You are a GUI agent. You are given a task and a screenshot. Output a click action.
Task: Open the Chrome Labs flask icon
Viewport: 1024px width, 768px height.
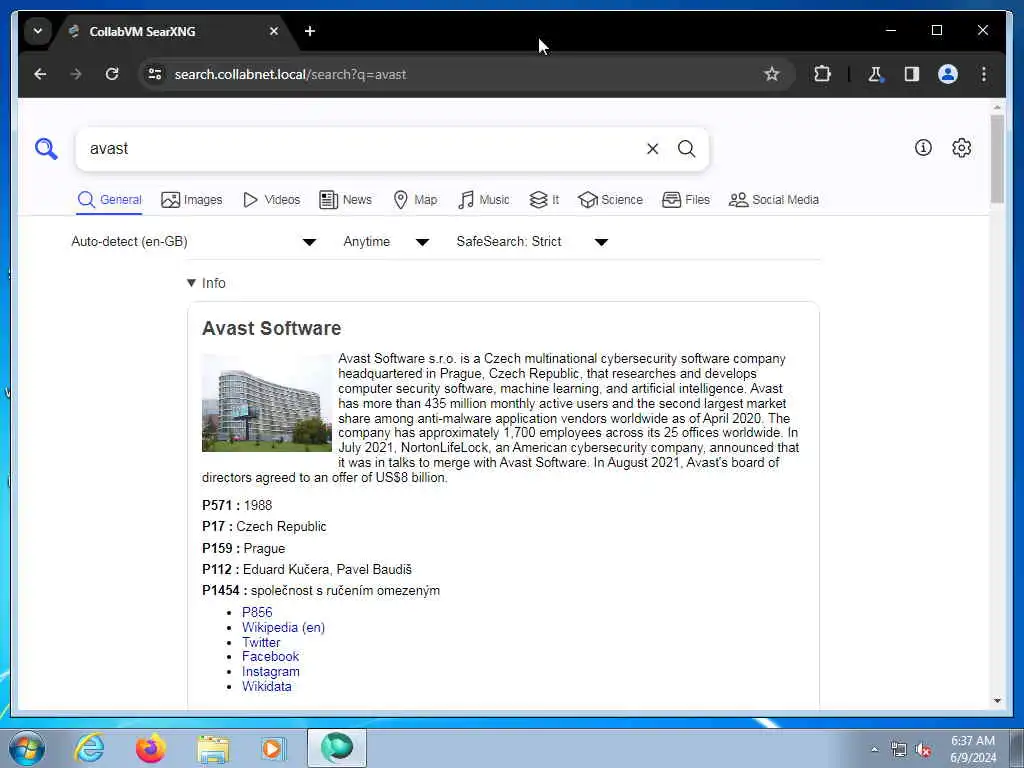[x=875, y=74]
